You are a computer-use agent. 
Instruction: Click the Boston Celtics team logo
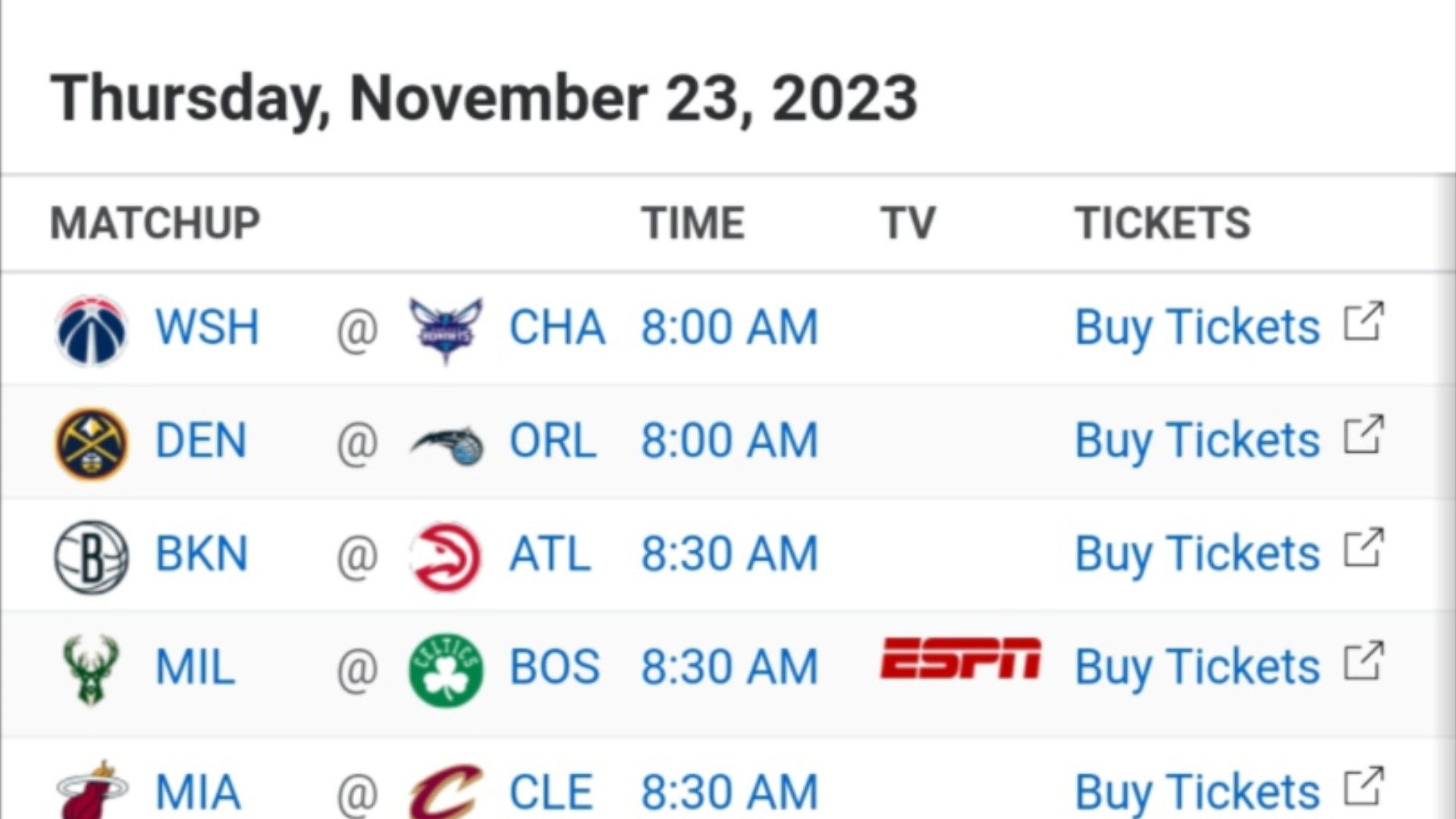click(x=446, y=670)
